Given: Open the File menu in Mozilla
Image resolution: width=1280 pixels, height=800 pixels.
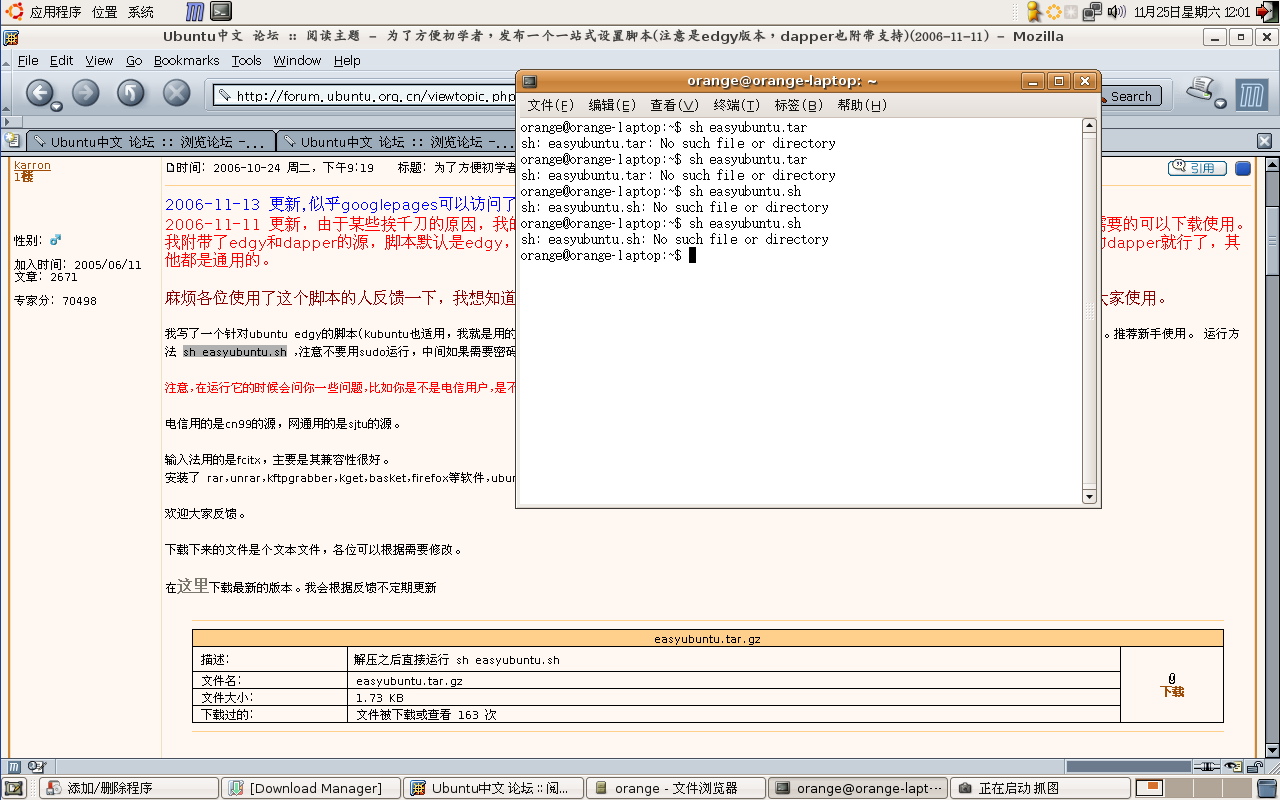Looking at the screenshot, I should click(28, 60).
